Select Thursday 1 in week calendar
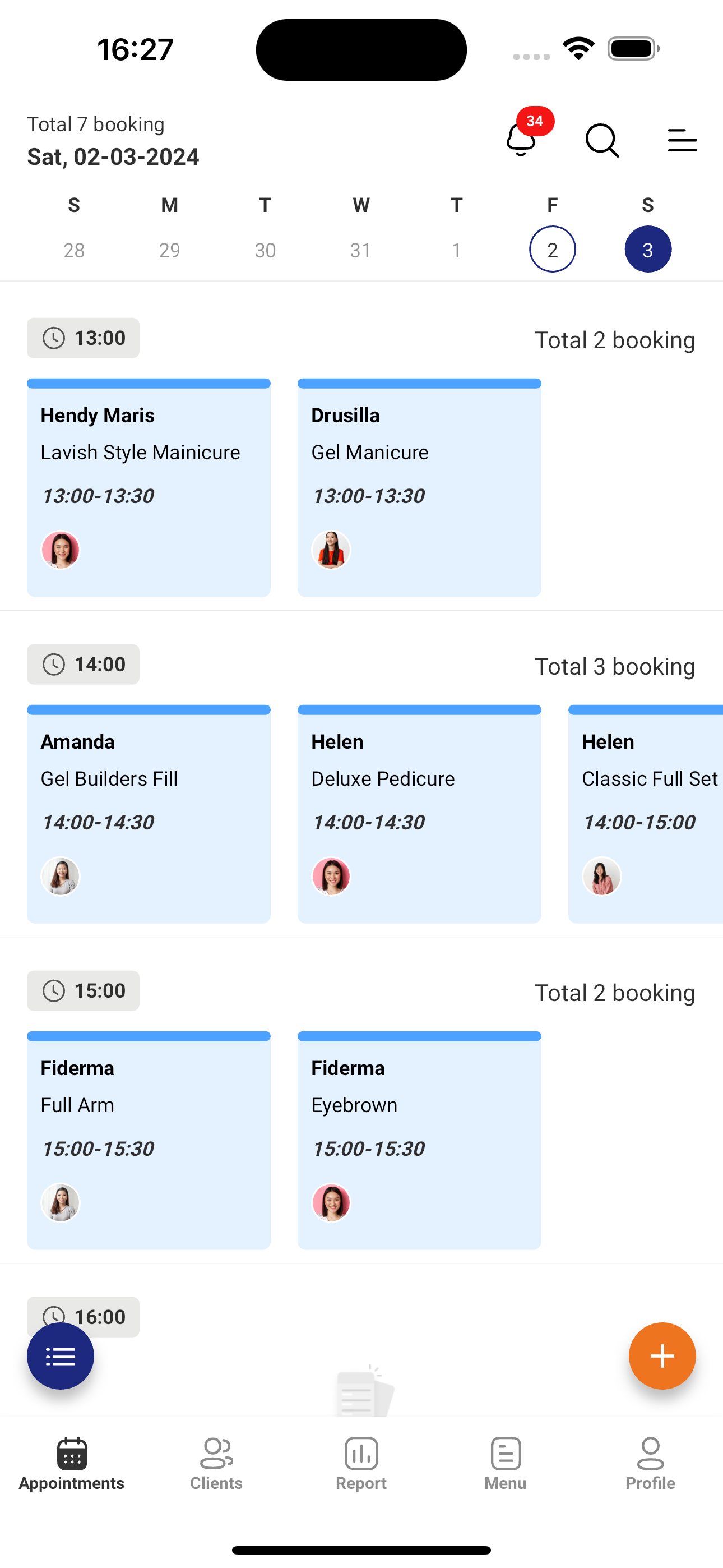The width and height of the screenshot is (723, 1568). tap(456, 250)
